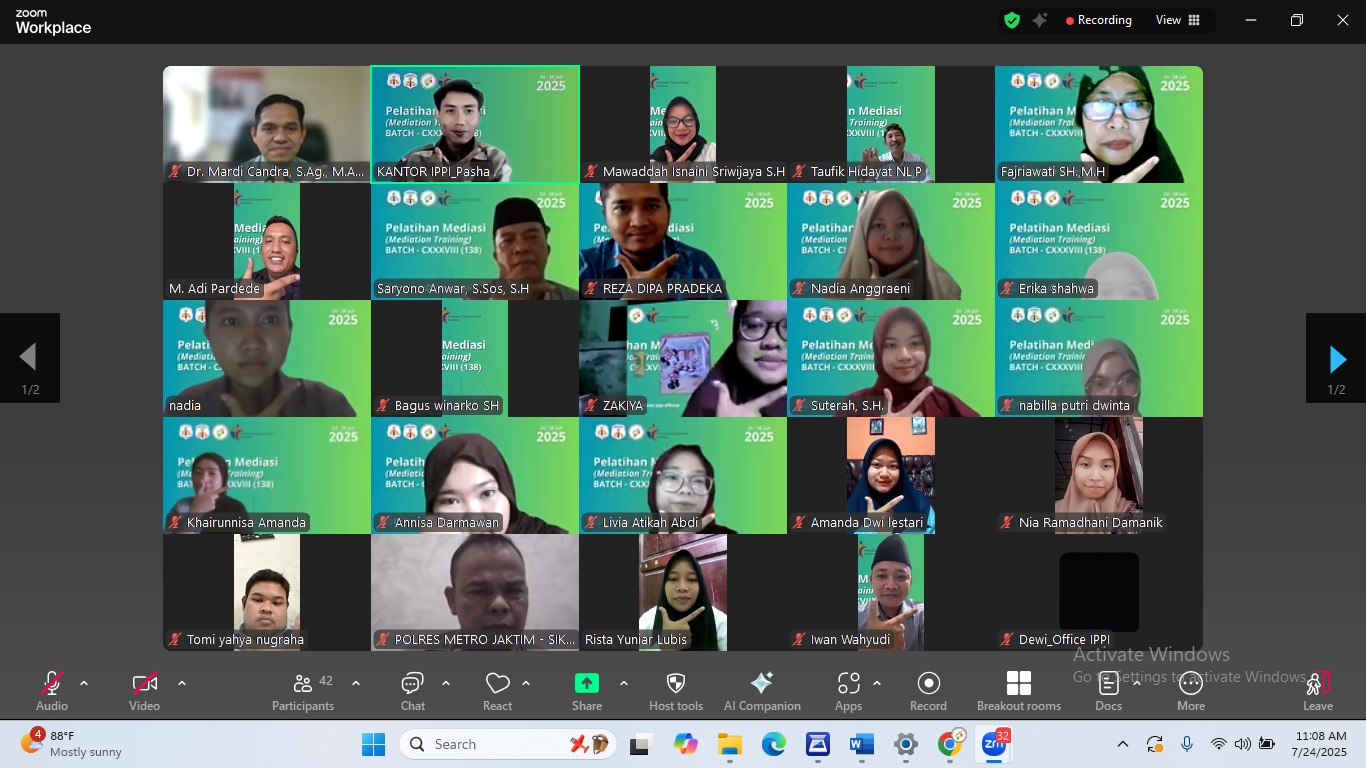Click the encryption shield icon
Image resolution: width=1366 pixels, height=768 pixels.
click(1012, 20)
